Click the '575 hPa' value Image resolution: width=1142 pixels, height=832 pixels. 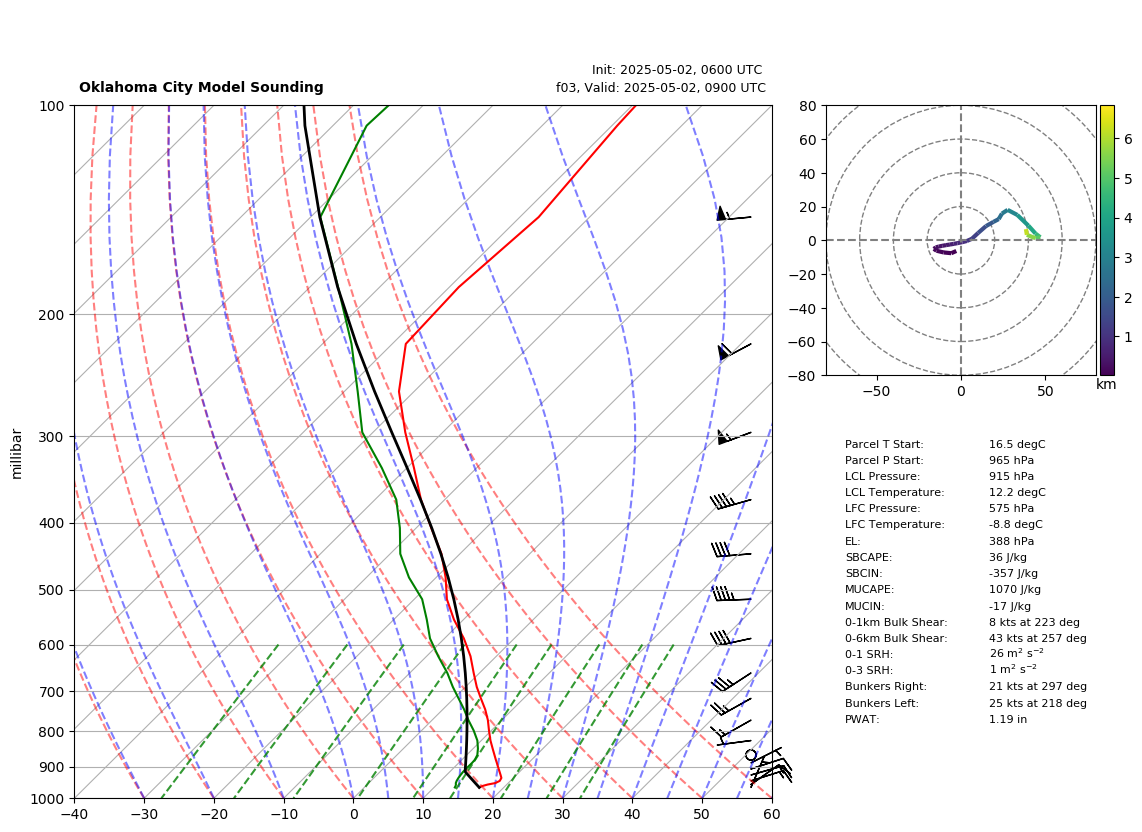click(x=1011, y=509)
